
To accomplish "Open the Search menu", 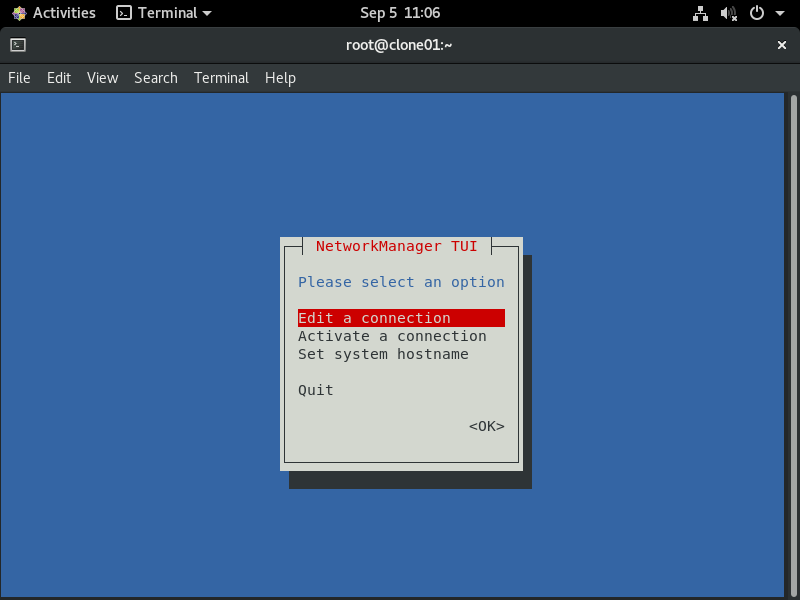I will 156,78.
